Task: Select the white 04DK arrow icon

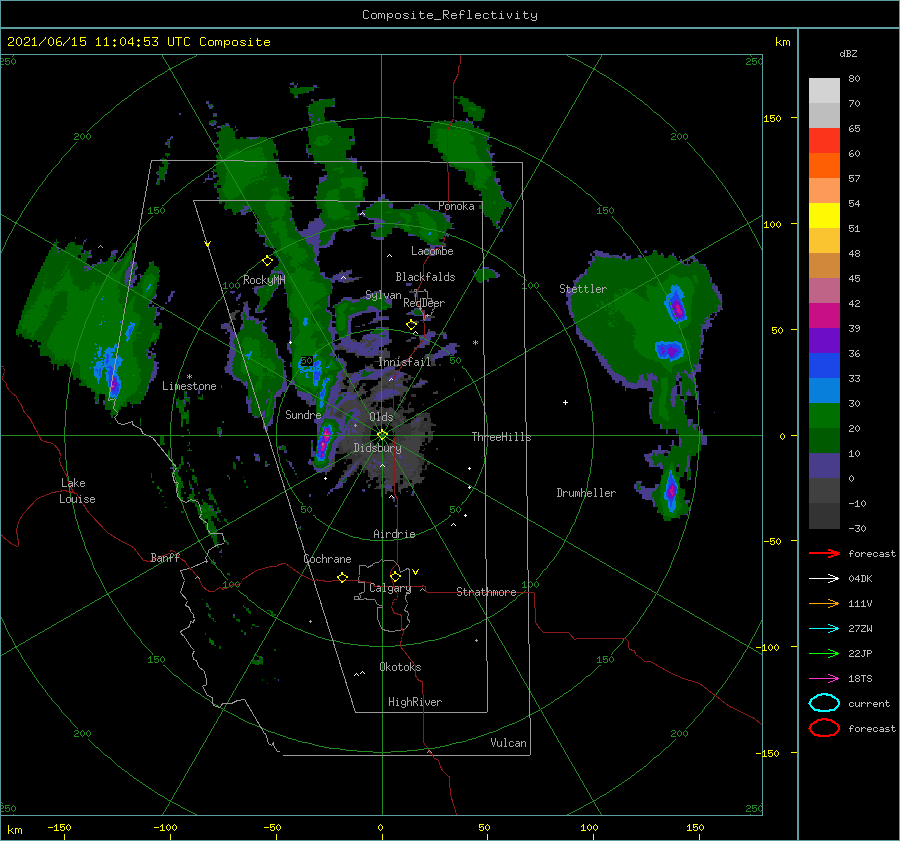Action: click(x=824, y=578)
